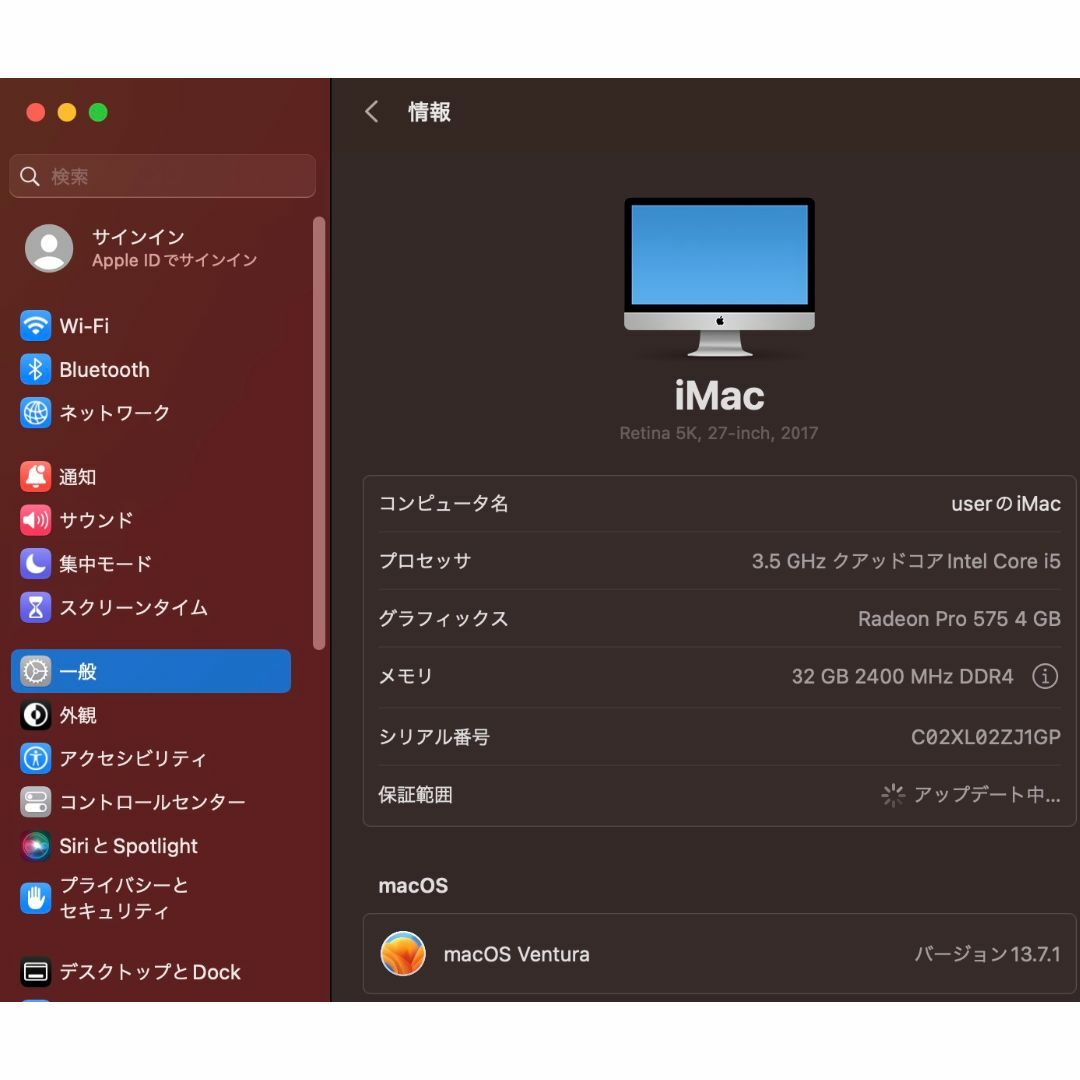Click the コンピュータ名 row label
The height and width of the screenshot is (1080, 1080).
click(x=444, y=503)
